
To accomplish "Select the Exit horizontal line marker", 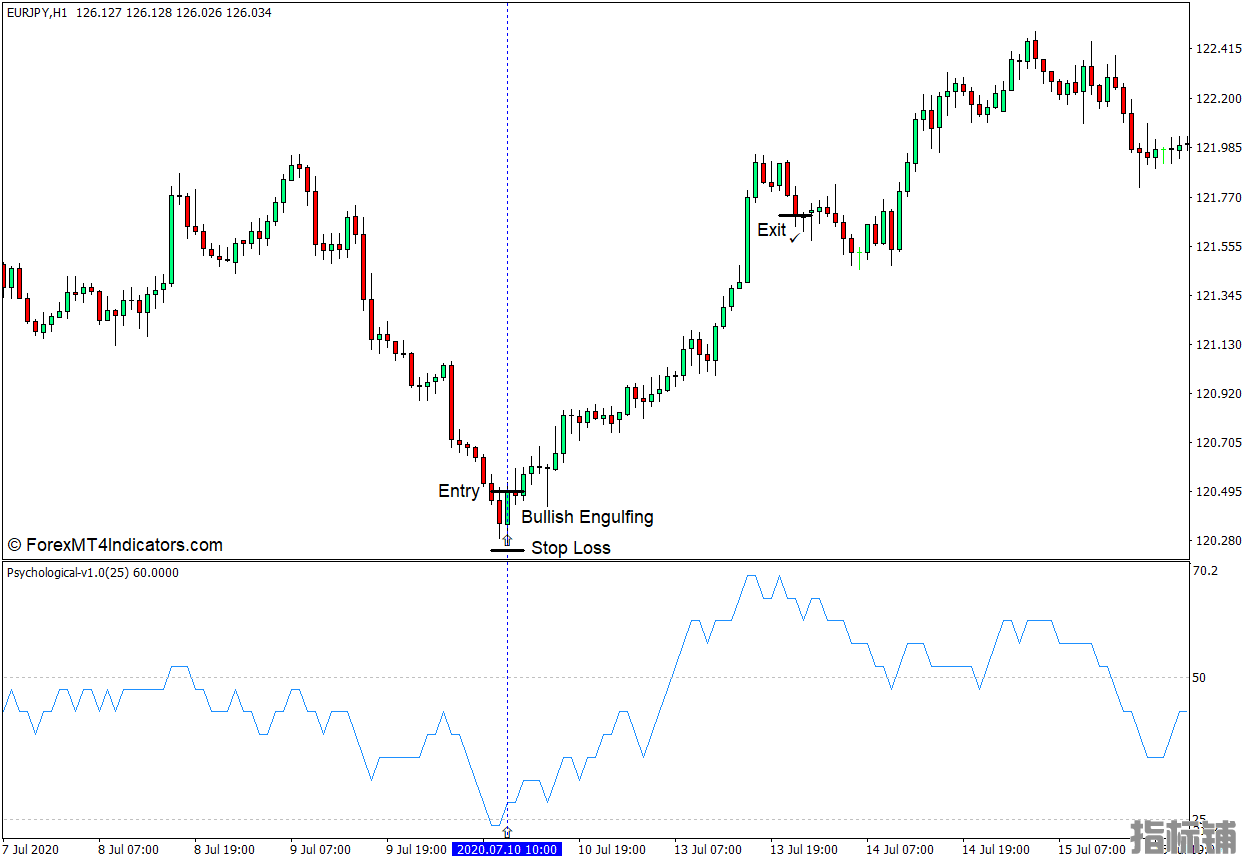I will [796, 215].
